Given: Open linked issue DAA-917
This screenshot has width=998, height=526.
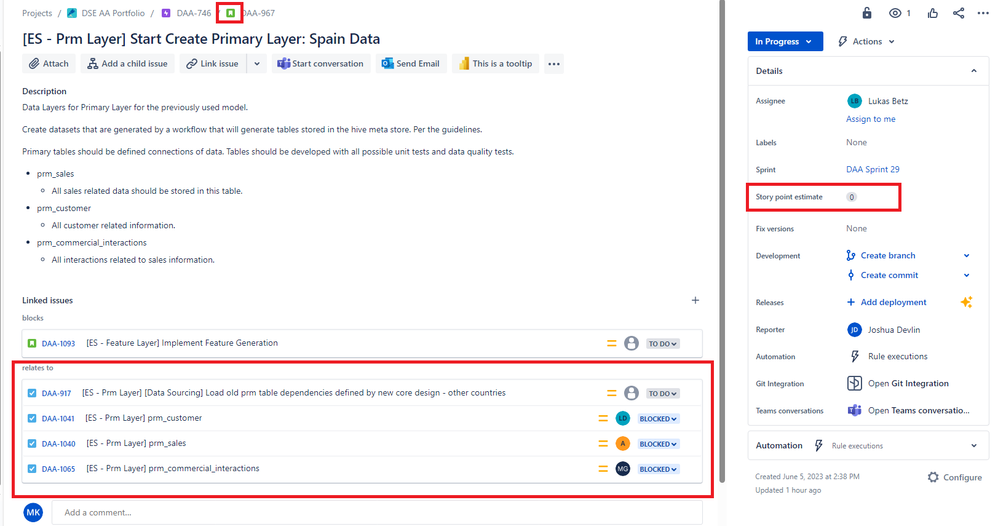Looking at the screenshot, I should point(56,394).
